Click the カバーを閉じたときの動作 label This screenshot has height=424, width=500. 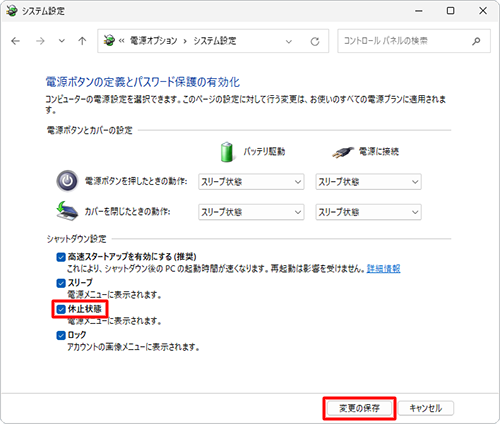point(128,212)
